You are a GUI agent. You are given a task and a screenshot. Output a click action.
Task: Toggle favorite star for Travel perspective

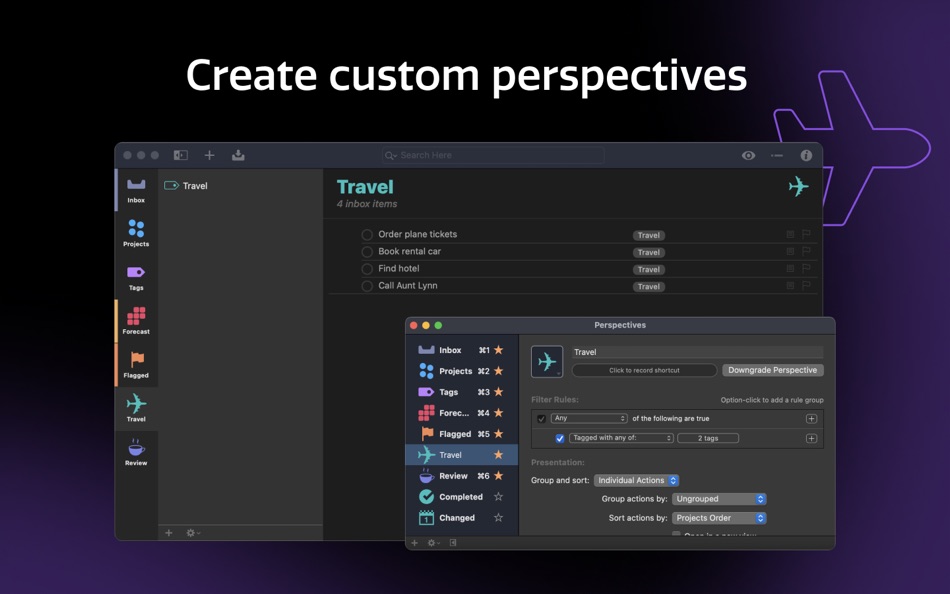(x=499, y=455)
